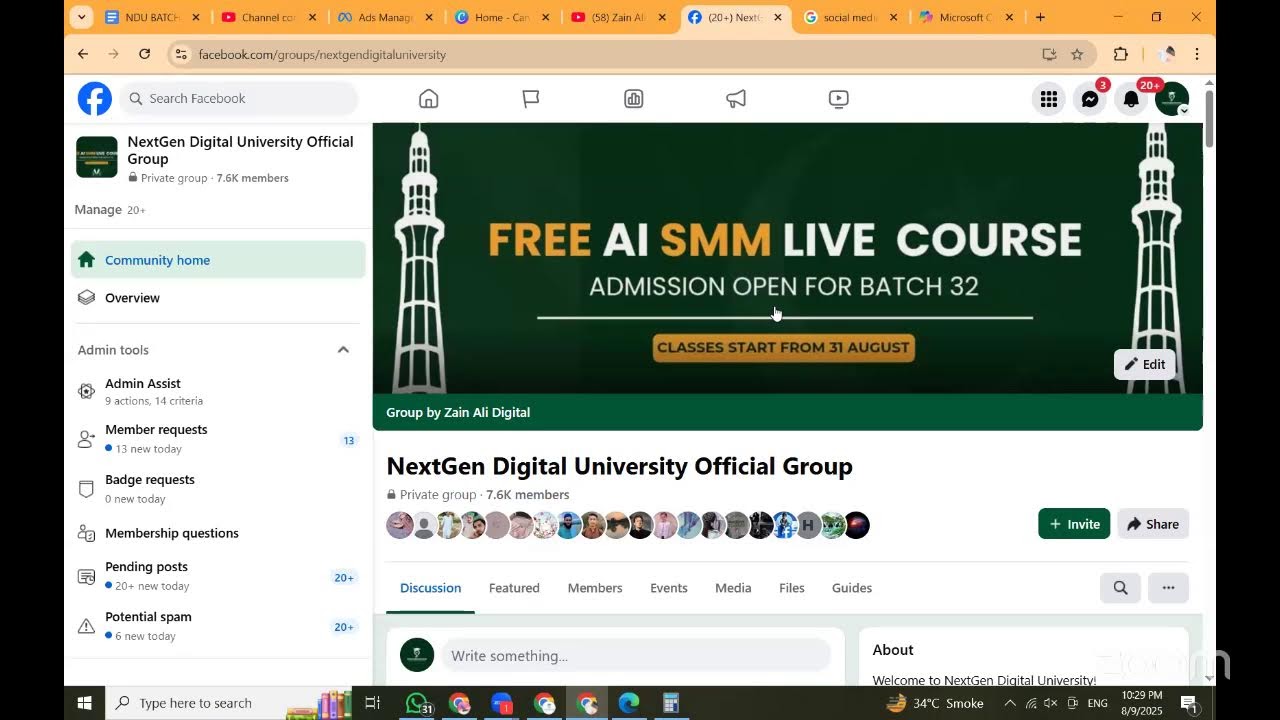Open the tab search dropdown arrow
Screen dimensions: 1280x720
[x=82, y=17]
